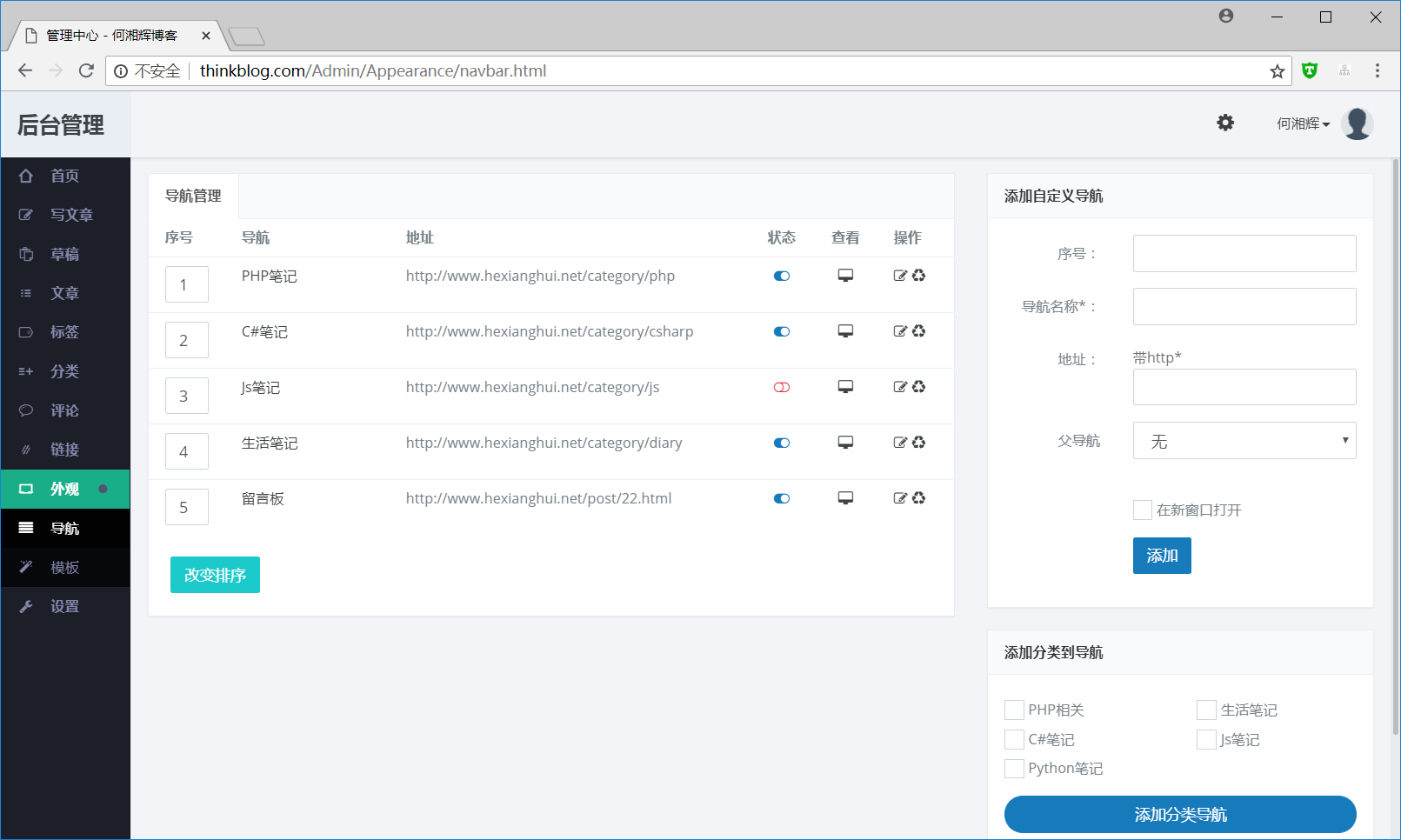
Task: Click the green shield extension icon
Action: (1310, 70)
